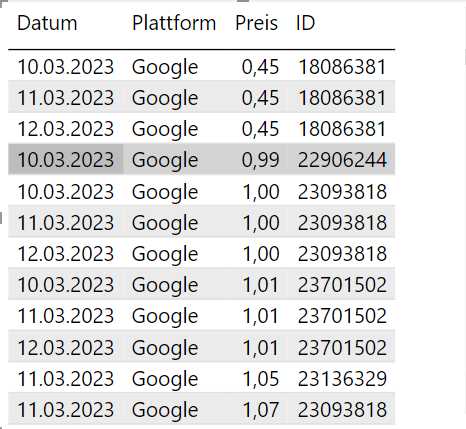Sort table by the ID column header
Image resolution: width=466 pixels, height=429 pixels.
(305, 23)
